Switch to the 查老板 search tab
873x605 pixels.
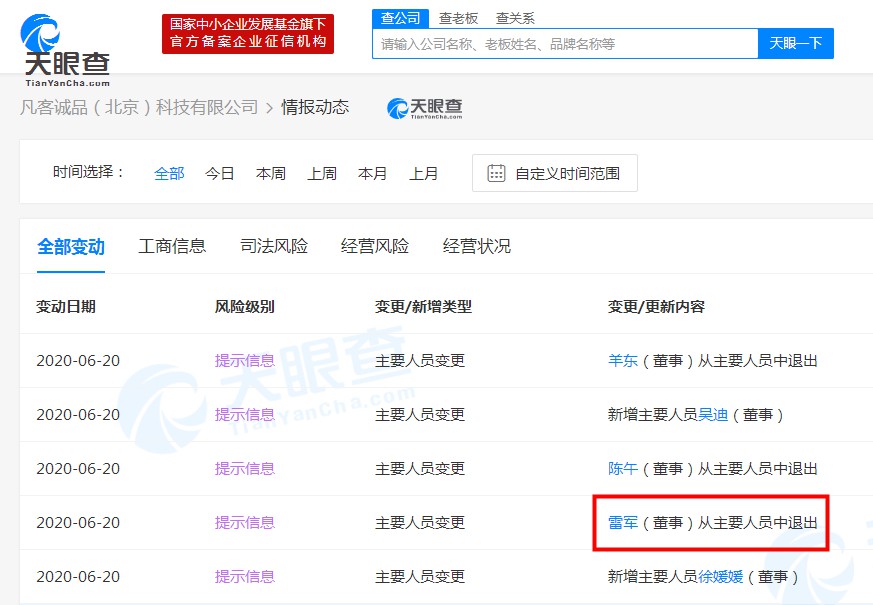(x=458, y=18)
